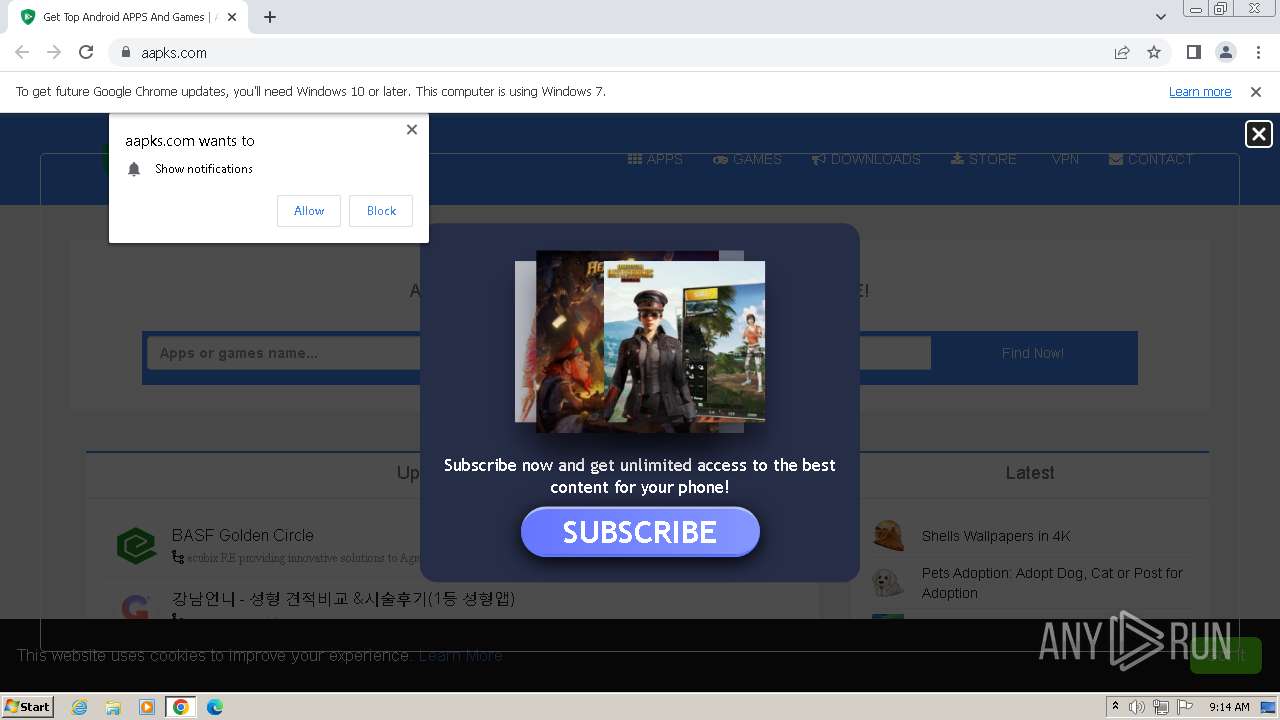Close the subscribe popup overlay
Viewport: 1280px width, 720px height.
(x=1259, y=134)
